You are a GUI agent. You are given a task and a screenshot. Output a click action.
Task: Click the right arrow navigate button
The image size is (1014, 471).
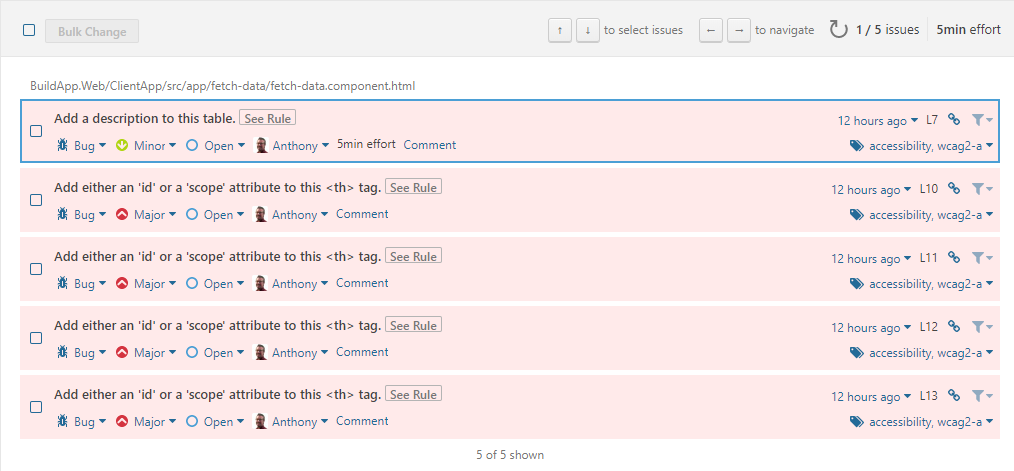(x=739, y=30)
